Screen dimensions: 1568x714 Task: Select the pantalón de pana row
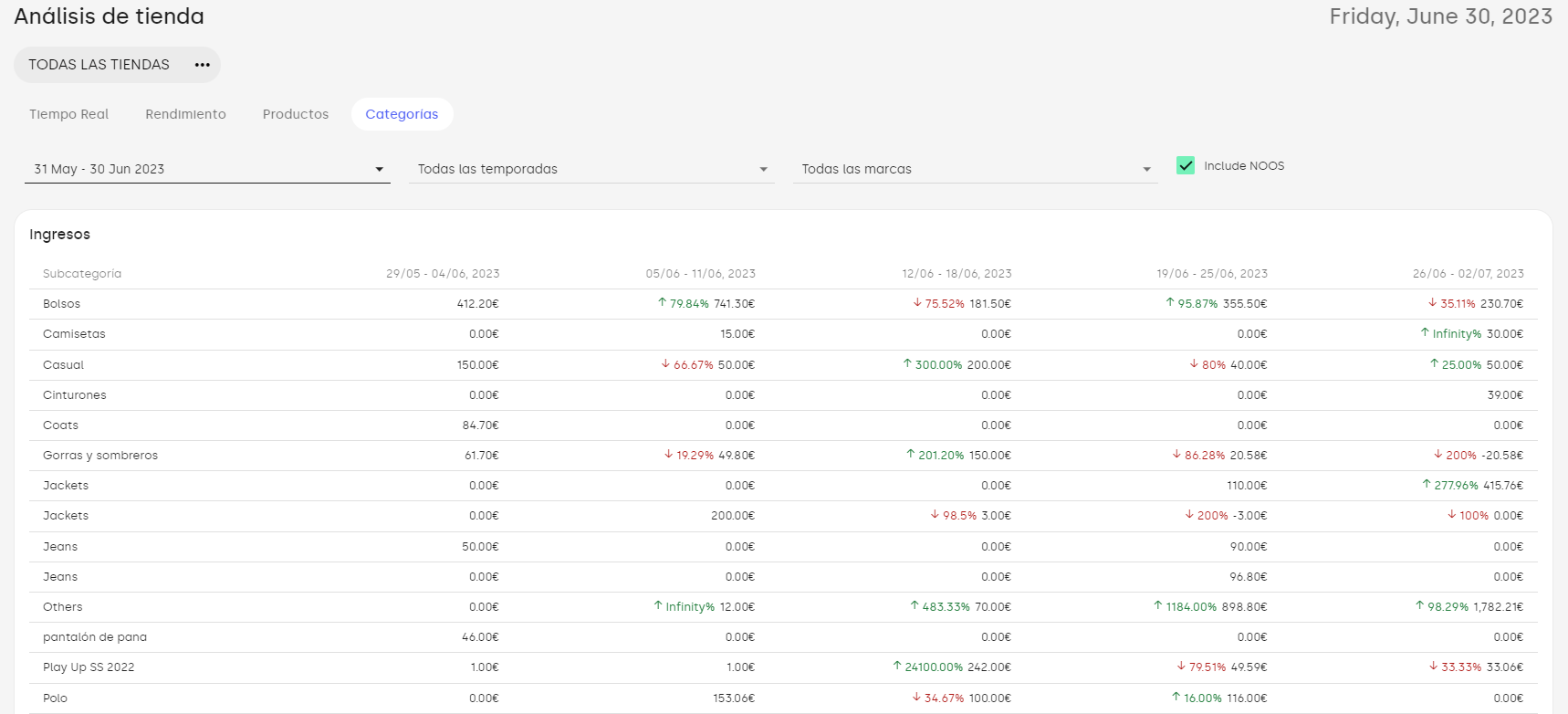pos(783,637)
